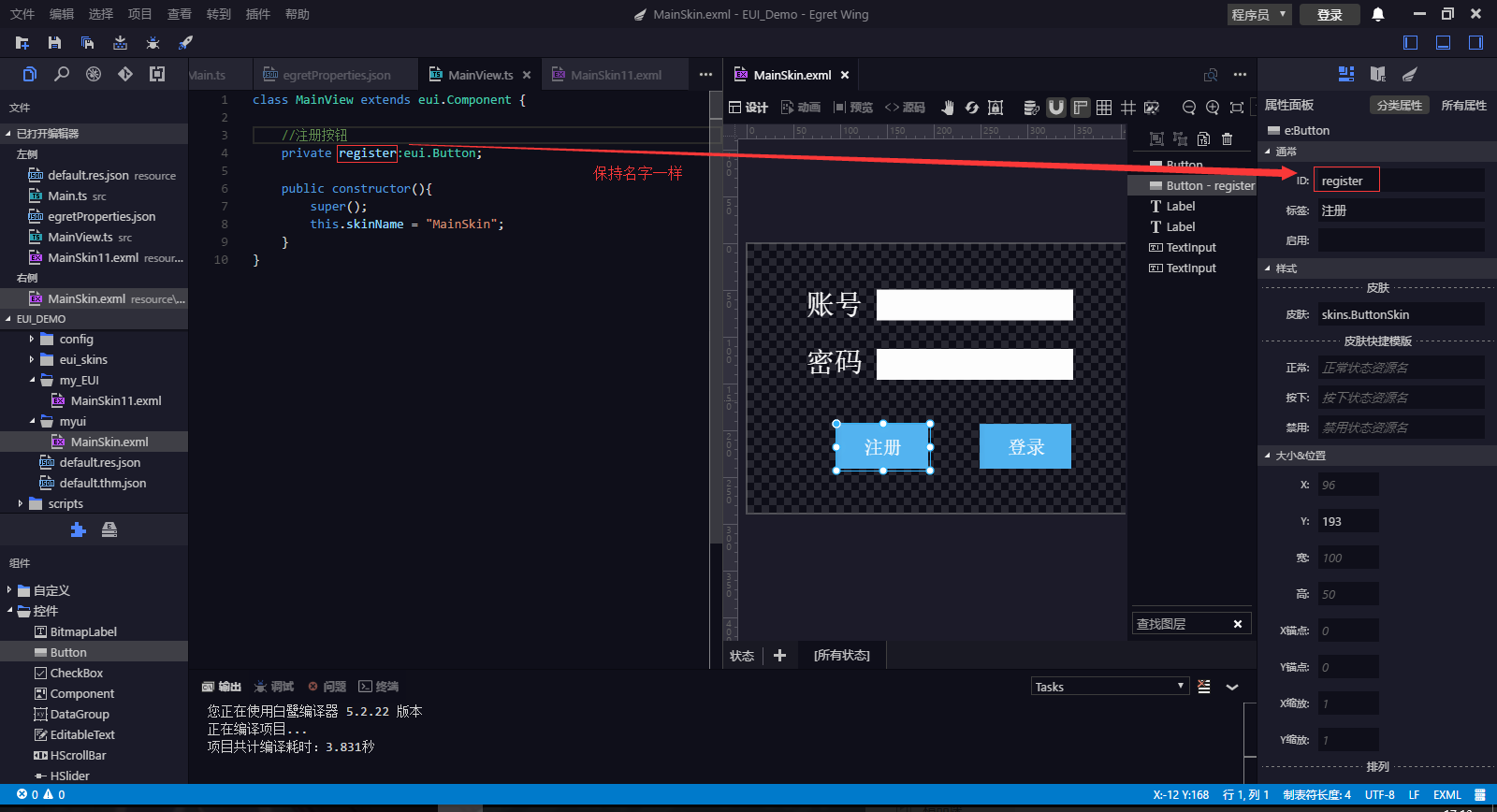Open the extensions sidebar icon
The height and width of the screenshot is (812, 1497).
(157, 74)
